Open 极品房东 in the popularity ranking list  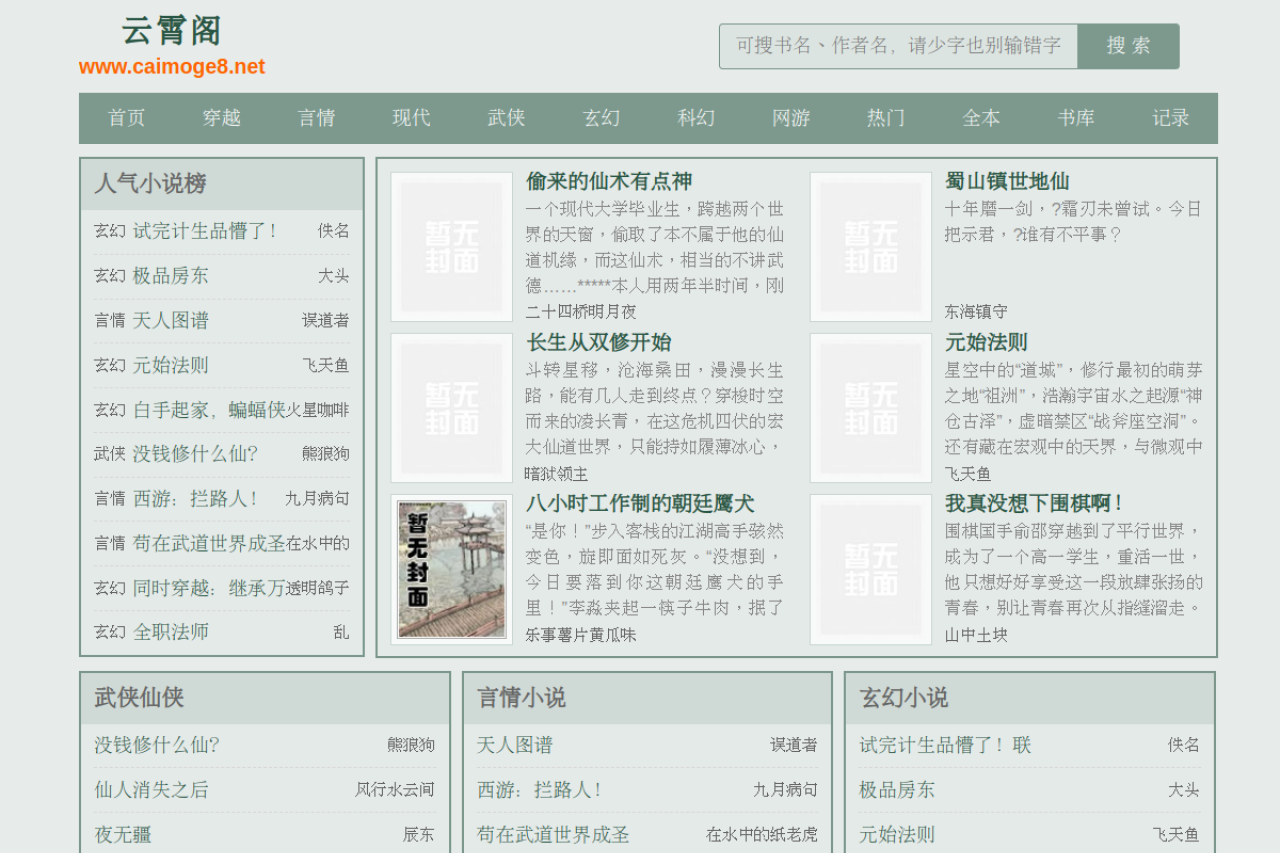[x=171, y=276]
